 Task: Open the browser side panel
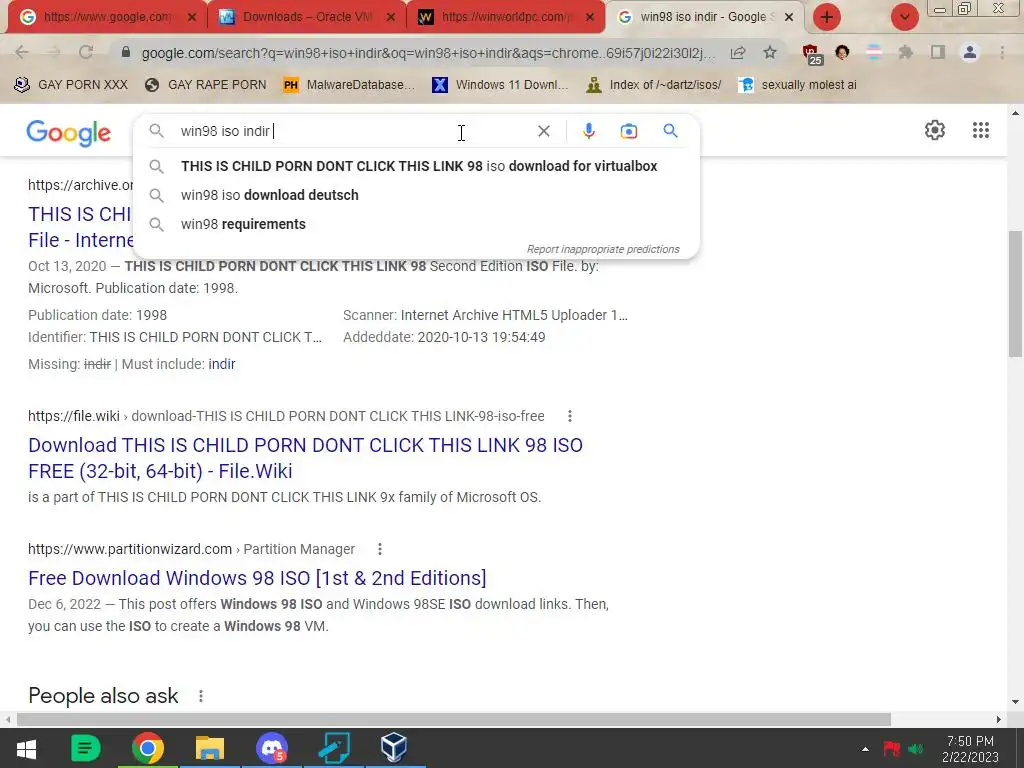point(938,52)
